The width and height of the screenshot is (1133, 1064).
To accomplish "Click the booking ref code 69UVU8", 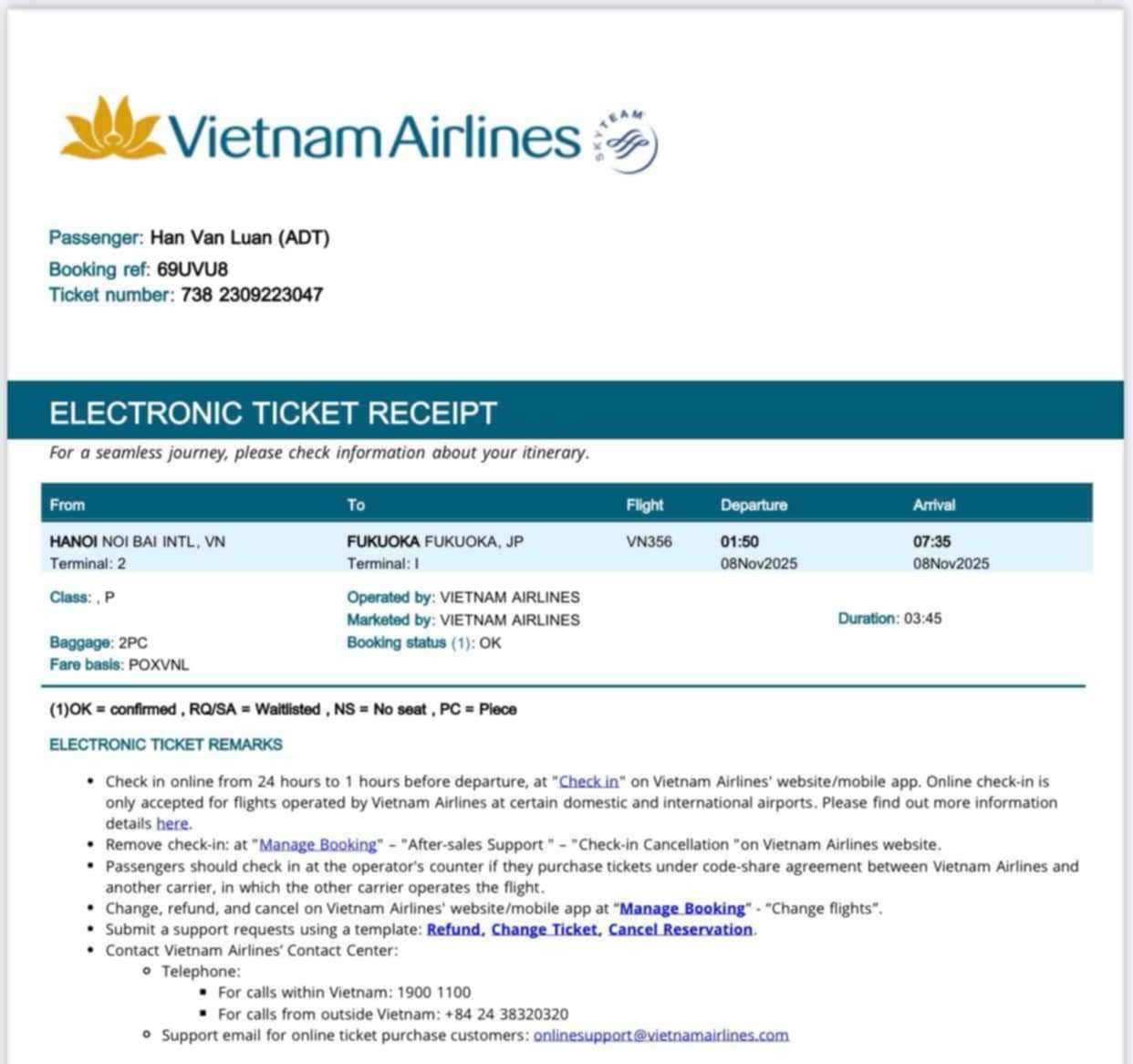I will 192,269.
